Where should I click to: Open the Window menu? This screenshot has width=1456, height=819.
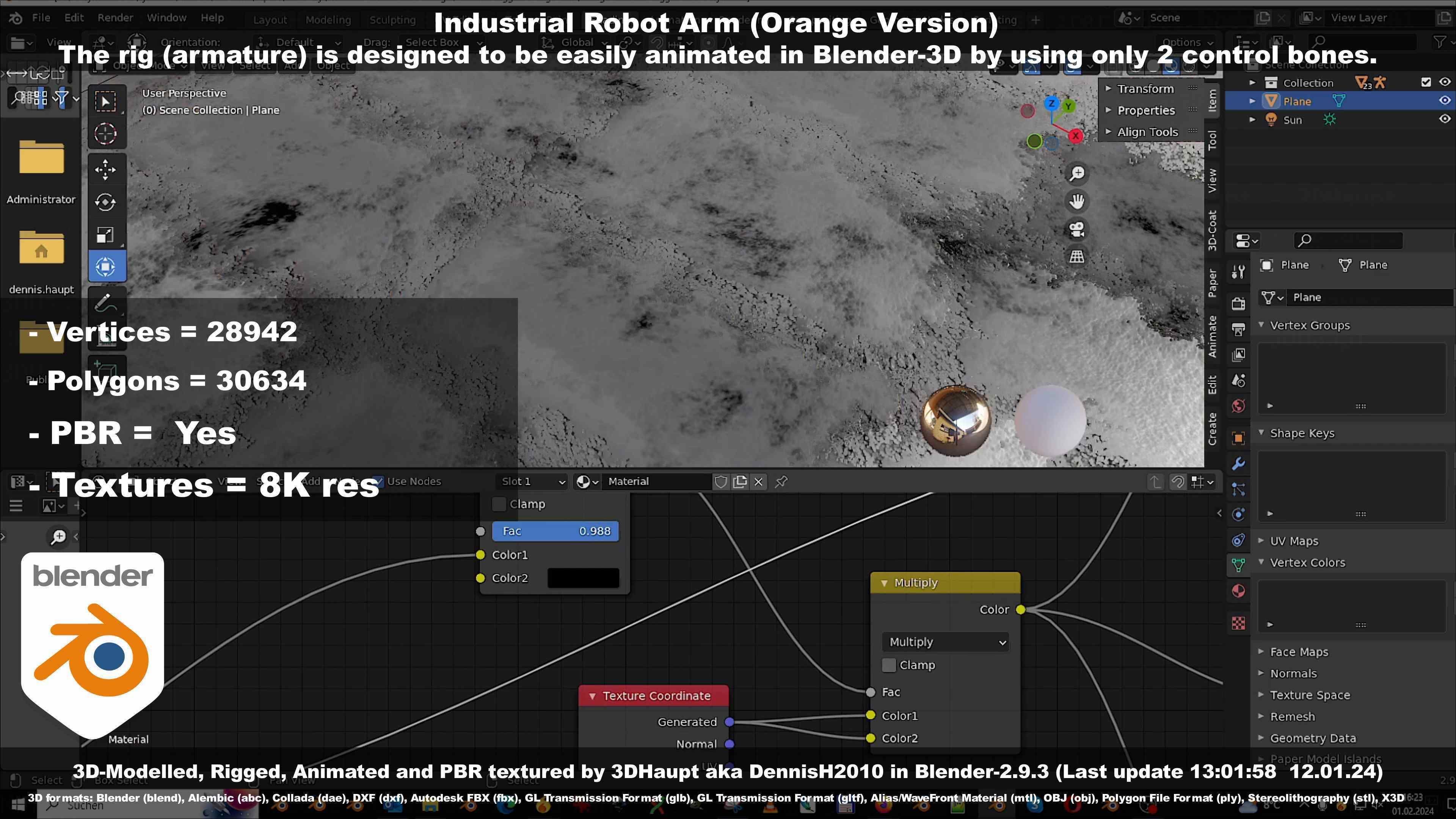pyautogui.click(x=166, y=17)
